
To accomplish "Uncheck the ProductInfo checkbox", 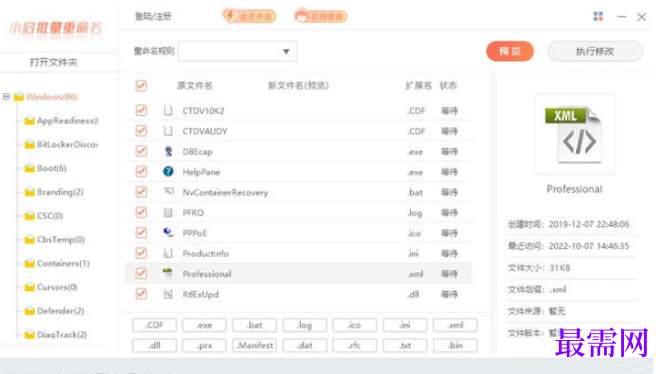I will tap(141, 253).
